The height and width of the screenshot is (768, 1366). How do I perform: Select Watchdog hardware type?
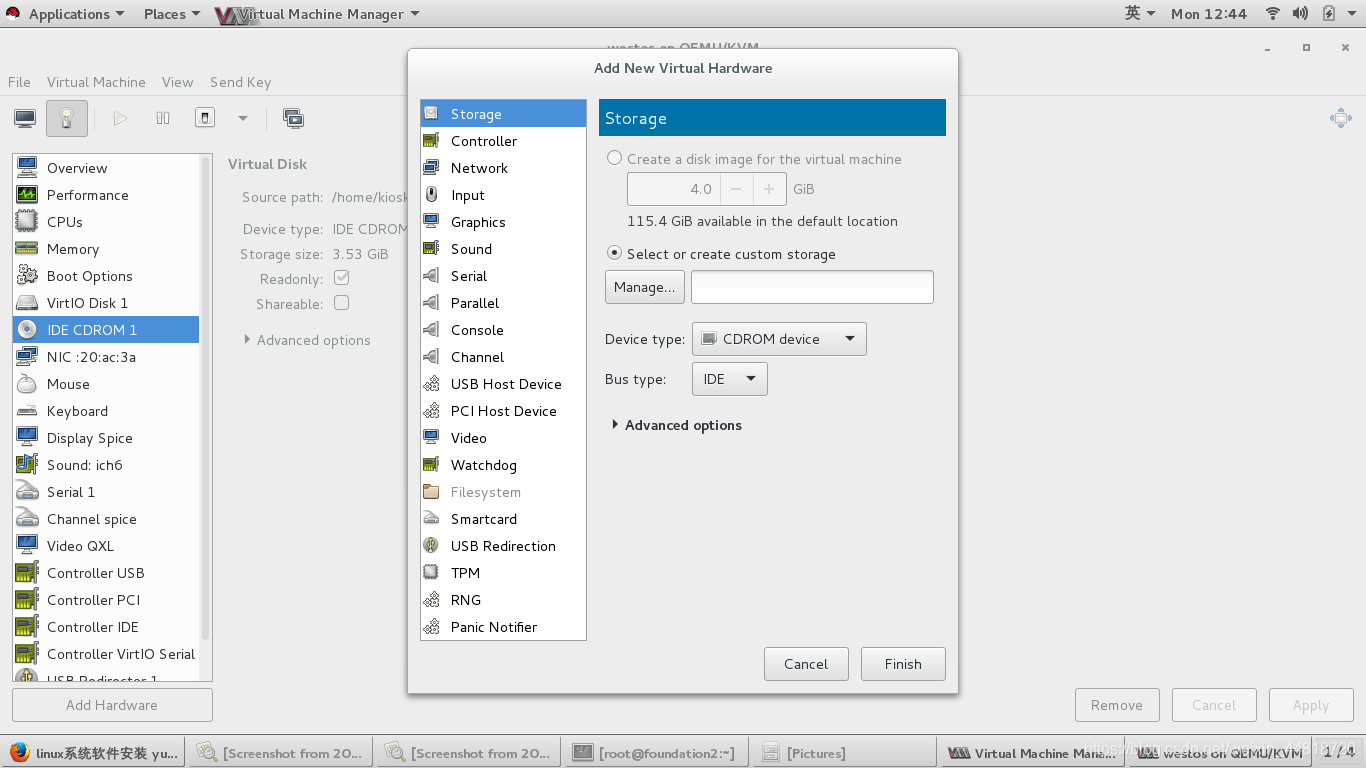[503, 465]
